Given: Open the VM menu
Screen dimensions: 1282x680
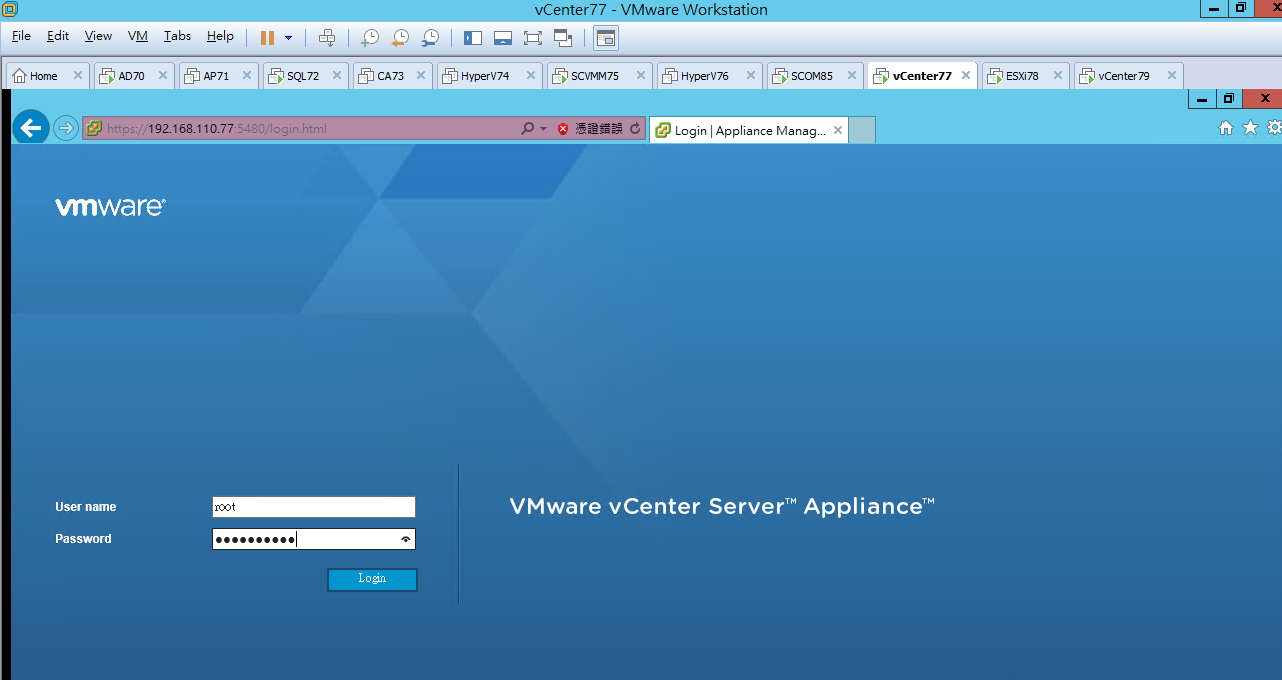Looking at the screenshot, I should [138, 36].
